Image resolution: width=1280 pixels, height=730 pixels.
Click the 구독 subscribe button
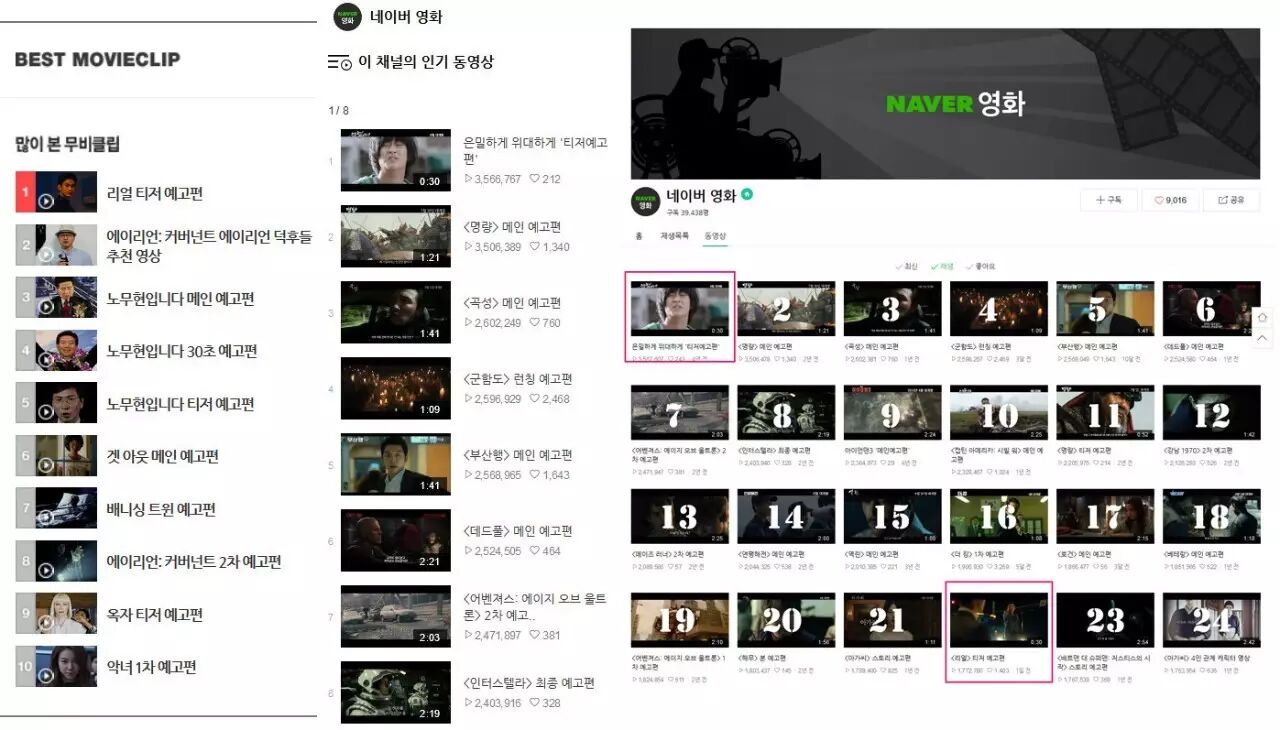pyautogui.click(x=1109, y=200)
